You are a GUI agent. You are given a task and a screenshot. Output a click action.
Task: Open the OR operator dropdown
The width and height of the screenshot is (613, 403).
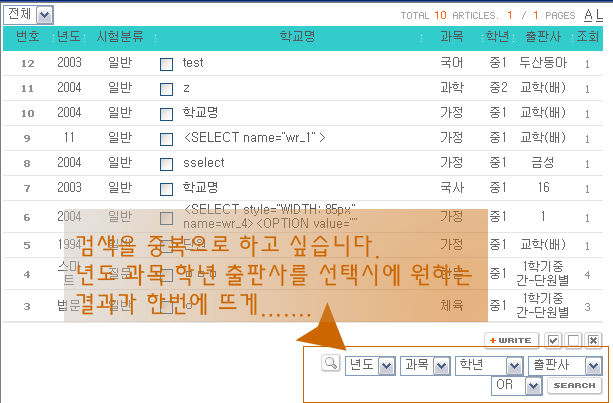point(517,386)
